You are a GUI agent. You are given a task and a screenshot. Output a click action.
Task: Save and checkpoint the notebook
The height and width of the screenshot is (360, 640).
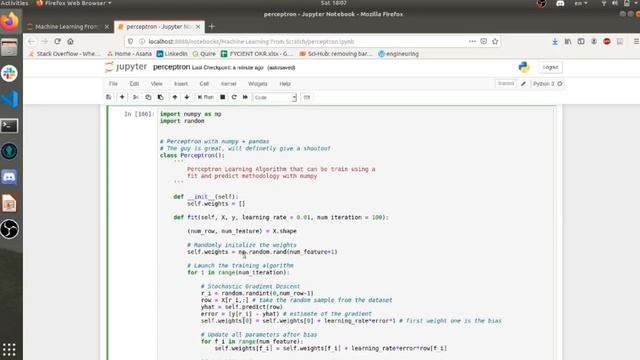(x=109, y=97)
